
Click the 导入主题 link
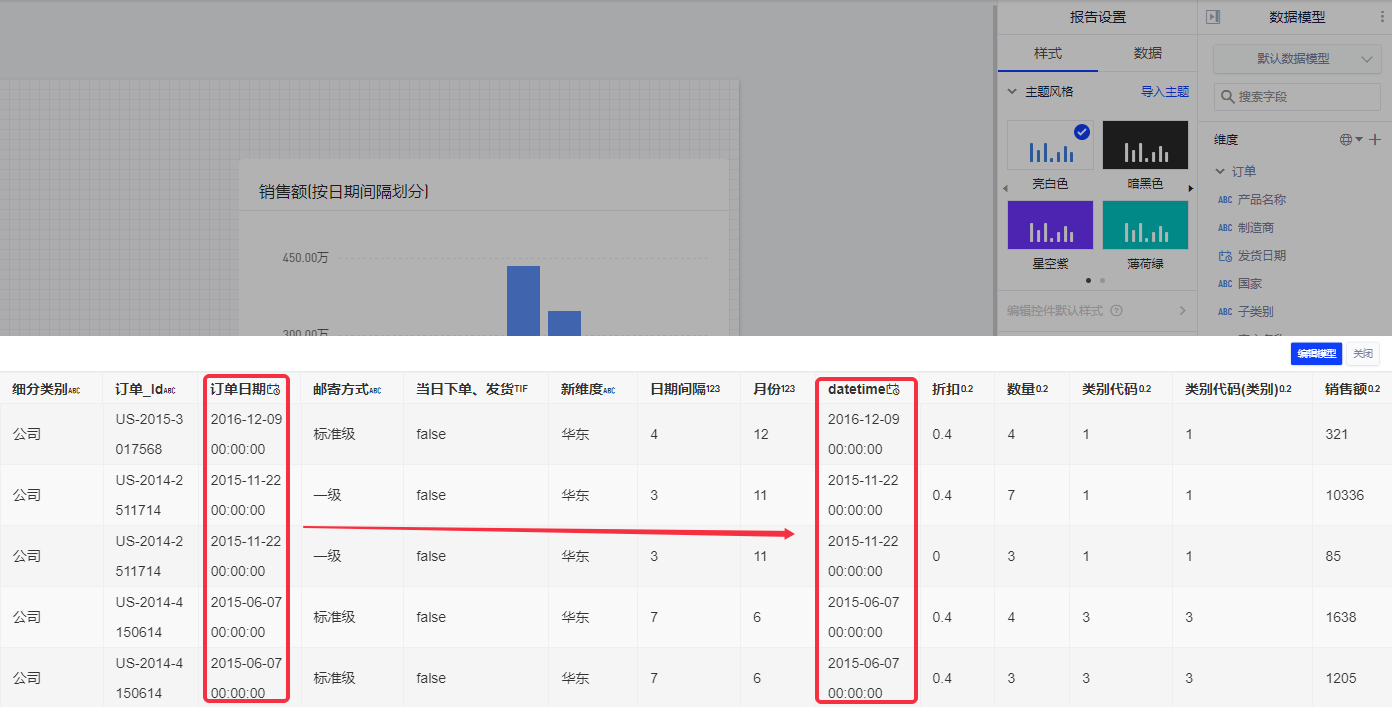[x=1165, y=91]
